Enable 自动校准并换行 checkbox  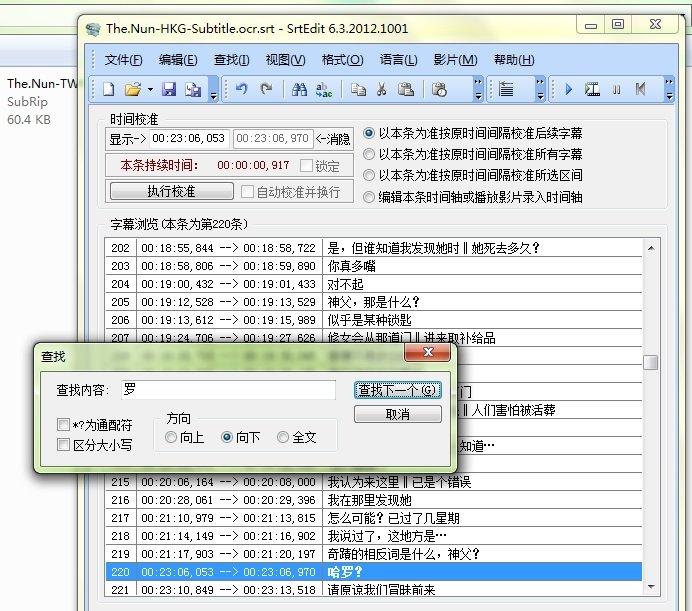point(247,192)
